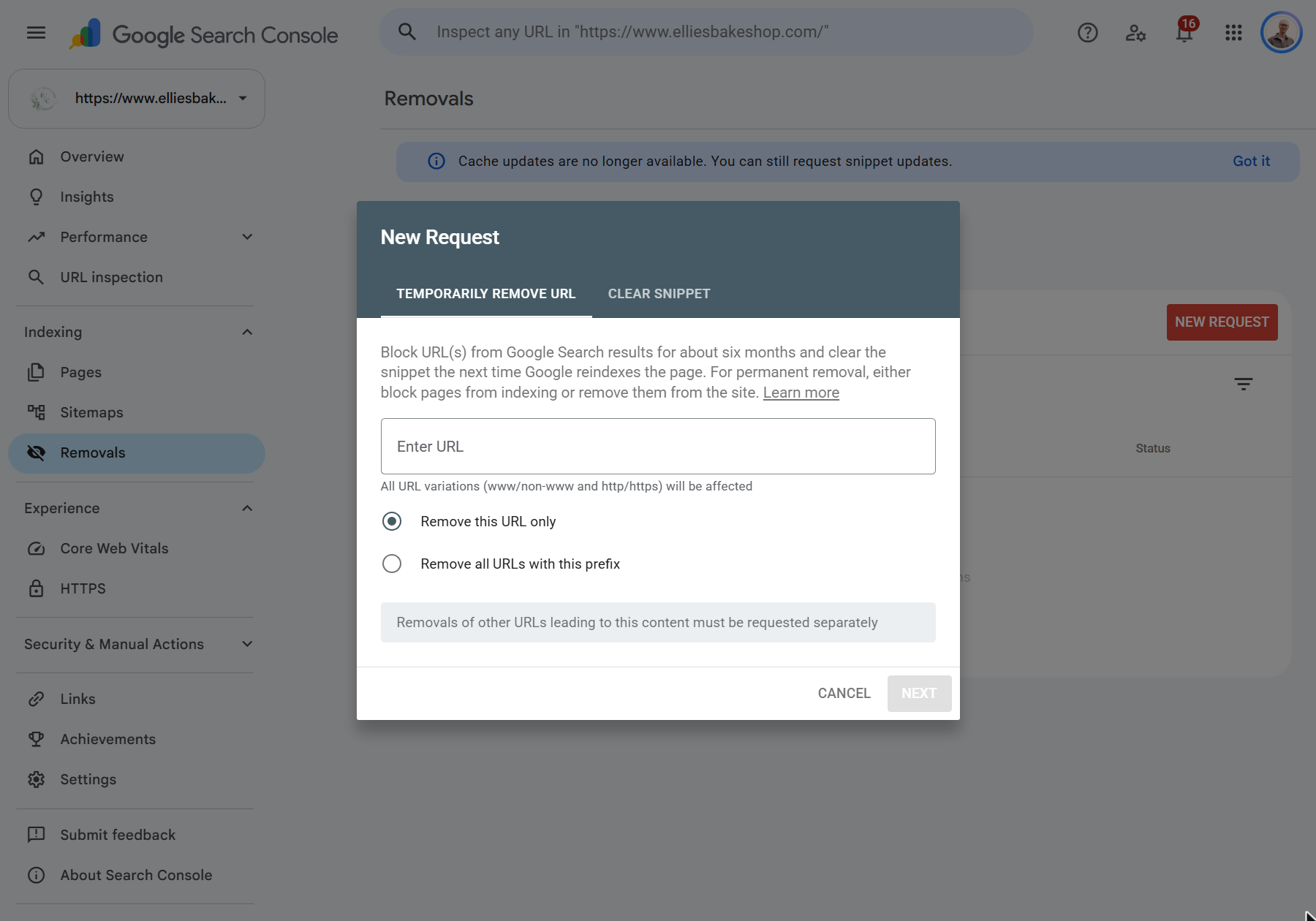The height and width of the screenshot is (921, 1316).
Task: Open the Google apps grid
Action: click(1233, 33)
